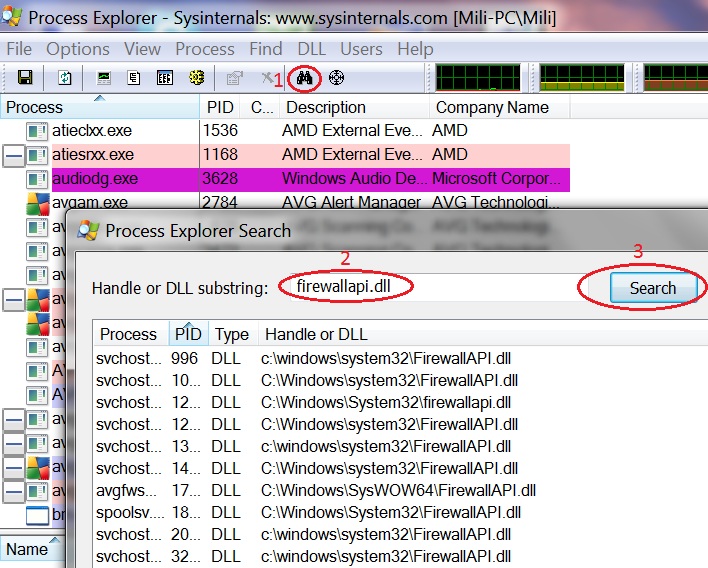Sort search results by Process column
This screenshot has width=708, height=568.
(x=131, y=334)
